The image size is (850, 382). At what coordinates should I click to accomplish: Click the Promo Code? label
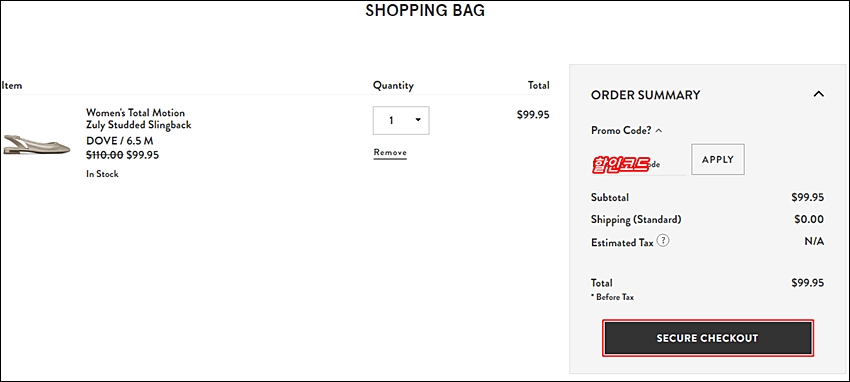click(622, 131)
